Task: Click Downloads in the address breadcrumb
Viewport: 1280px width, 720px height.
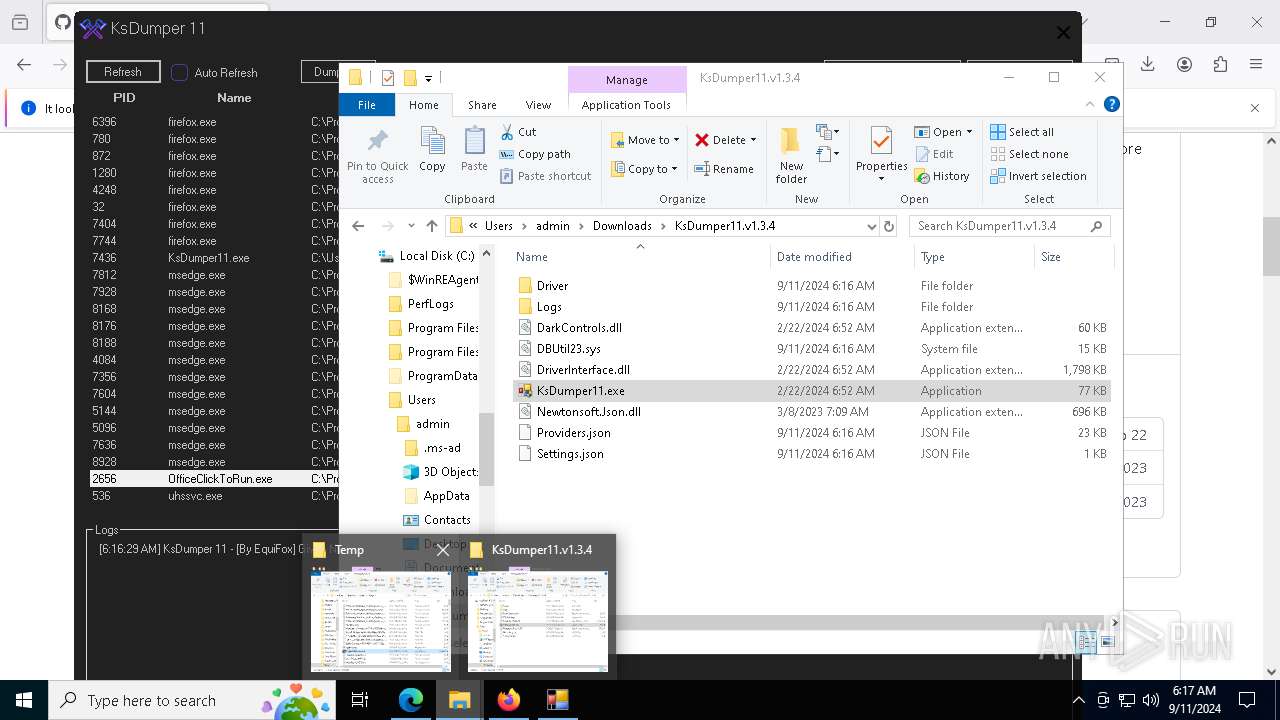Action: [622, 226]
